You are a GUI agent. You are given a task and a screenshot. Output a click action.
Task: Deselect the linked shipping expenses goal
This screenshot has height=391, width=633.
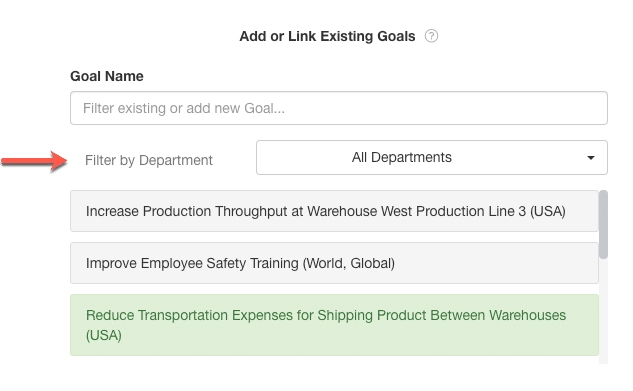point(334,325)
